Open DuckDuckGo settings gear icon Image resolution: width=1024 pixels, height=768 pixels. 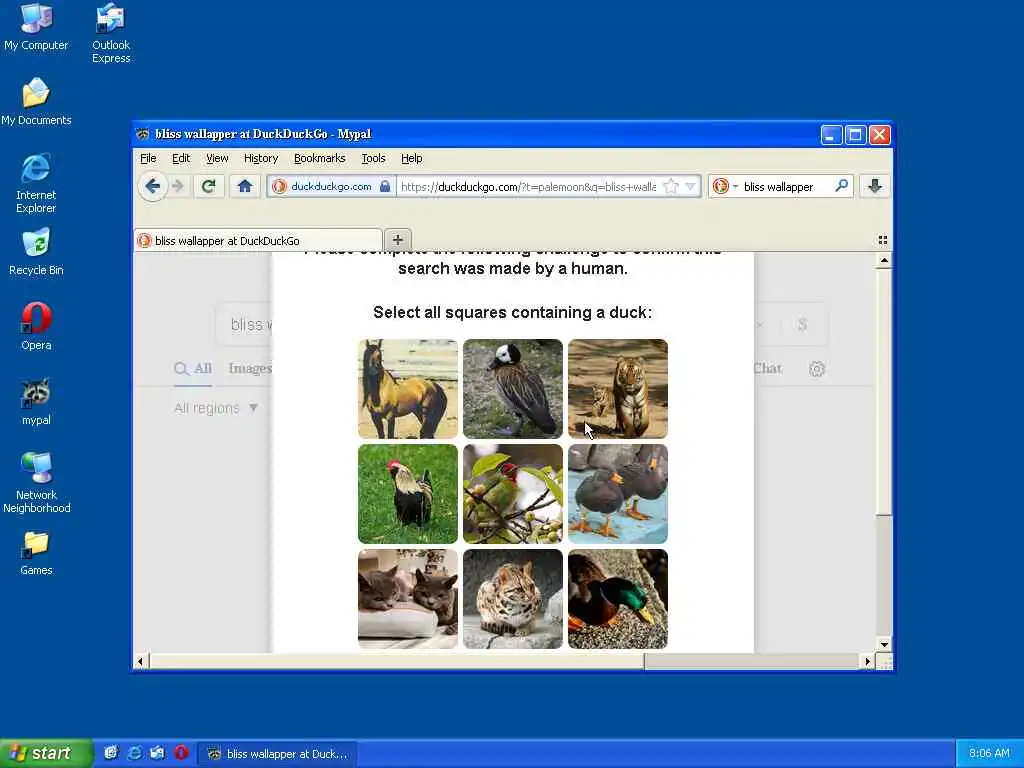[817, 369]
